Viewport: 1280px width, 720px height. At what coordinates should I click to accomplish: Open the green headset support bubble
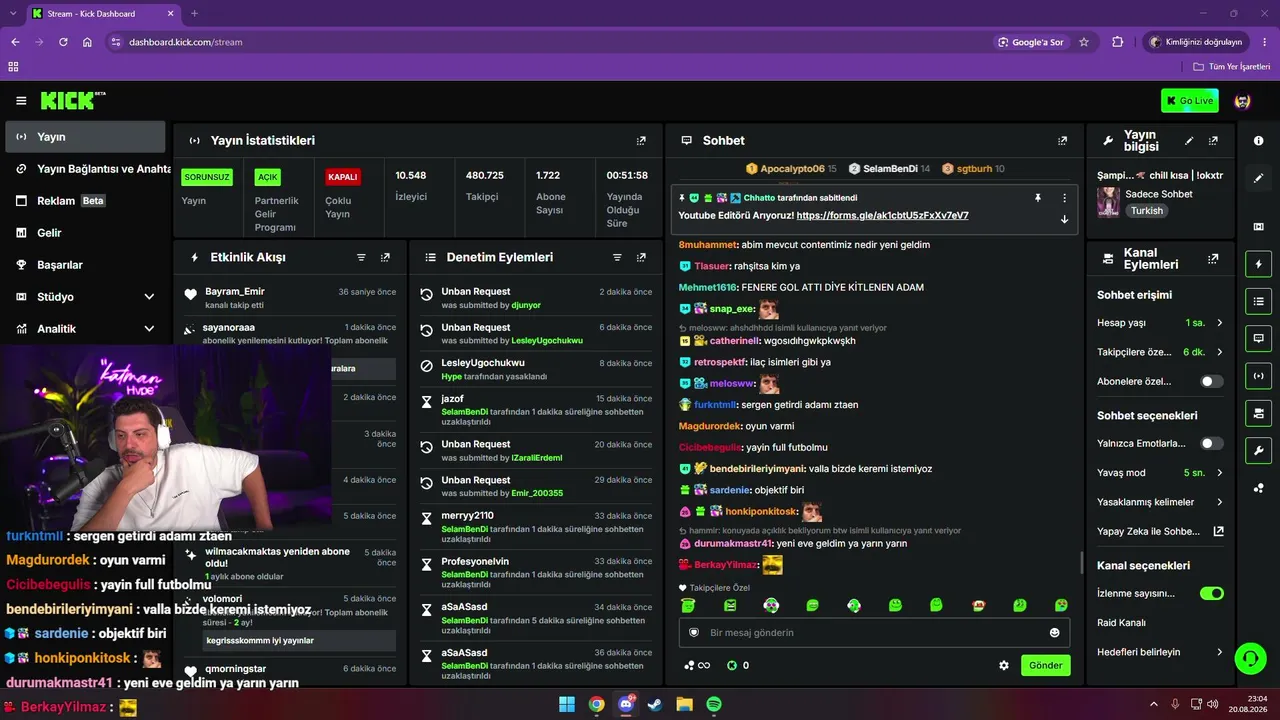[1250, 658]
